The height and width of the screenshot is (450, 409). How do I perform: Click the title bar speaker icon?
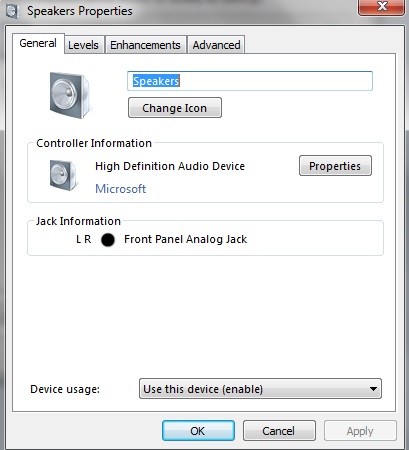(12, 11)
